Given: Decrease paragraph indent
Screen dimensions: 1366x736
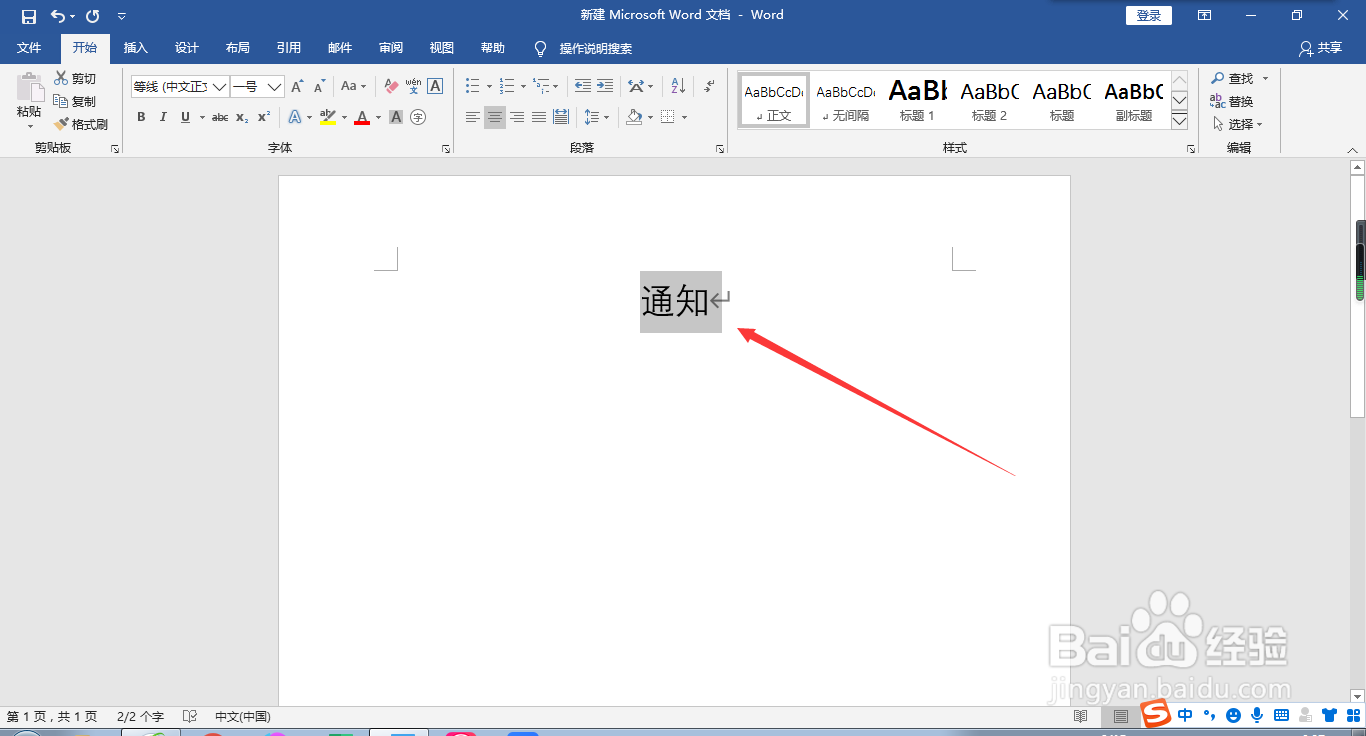Looking at the screenshot, I should (x=583, y=87).
